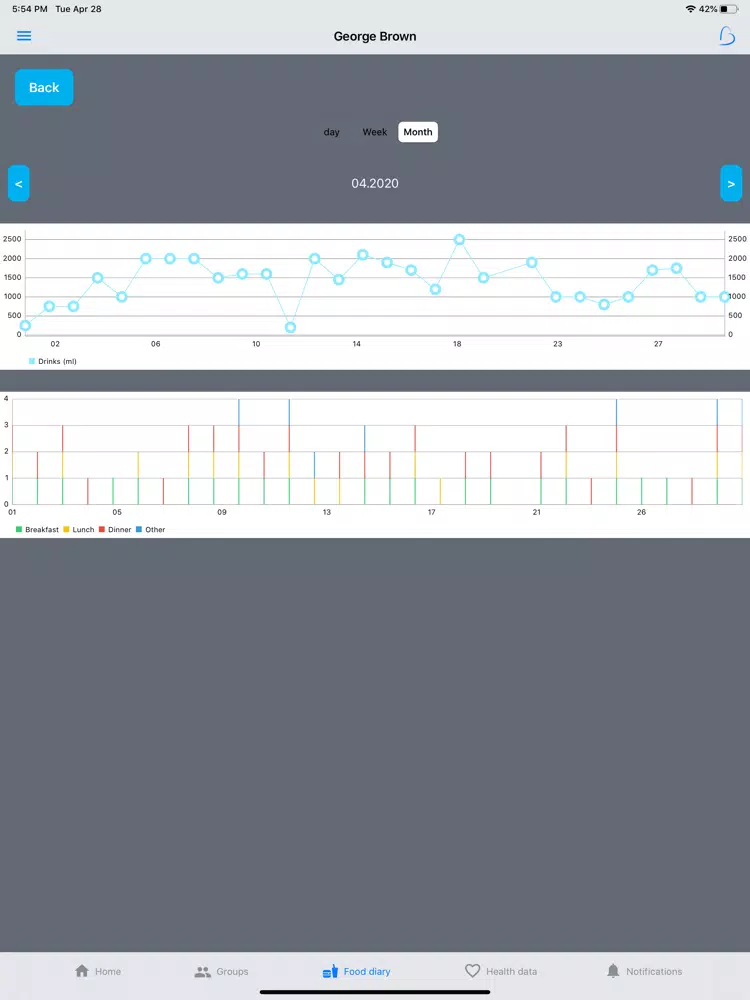Go to previous month arrow
The height and width of the screenshot is (1000, 750).
[18, 184]
